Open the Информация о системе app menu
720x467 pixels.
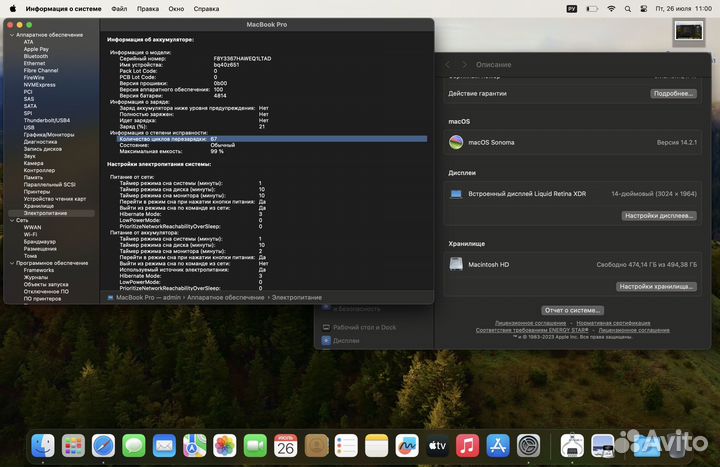63,8
